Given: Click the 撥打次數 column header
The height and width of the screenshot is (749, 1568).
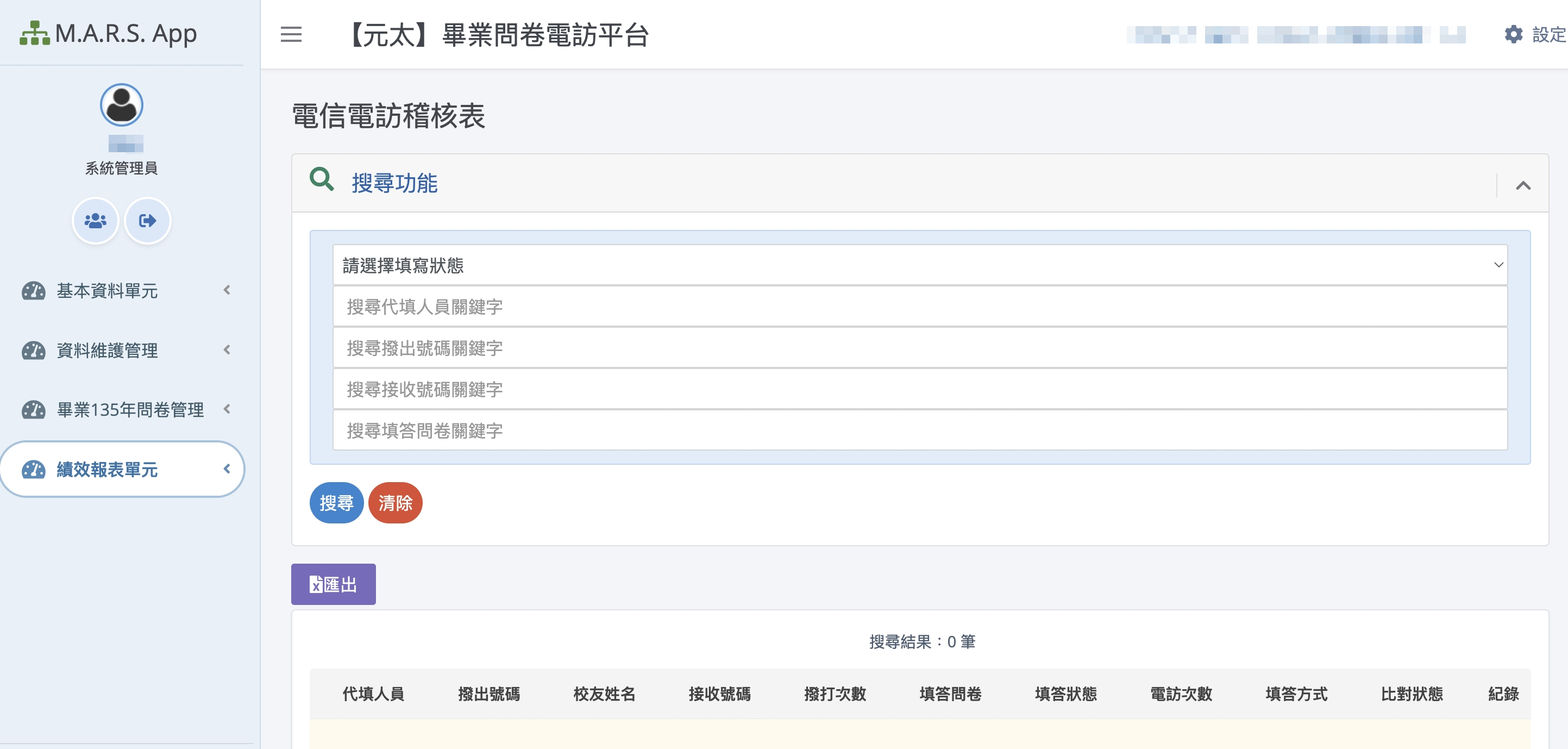Looking at the screenshot, I should coord(835,694).
